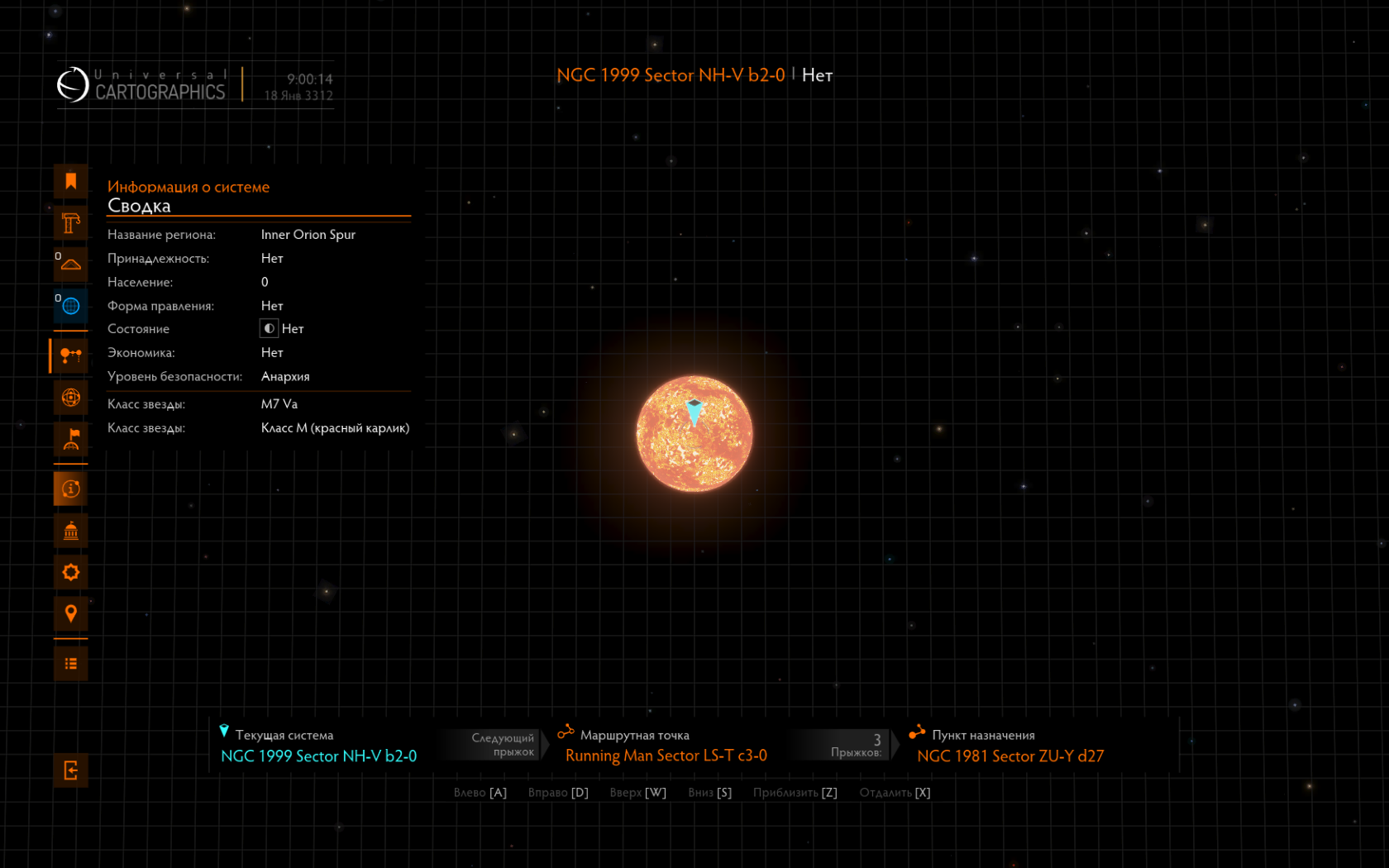Open the list view icon in the sidebar
1389x868 pixels.
[x=71, y=664]
